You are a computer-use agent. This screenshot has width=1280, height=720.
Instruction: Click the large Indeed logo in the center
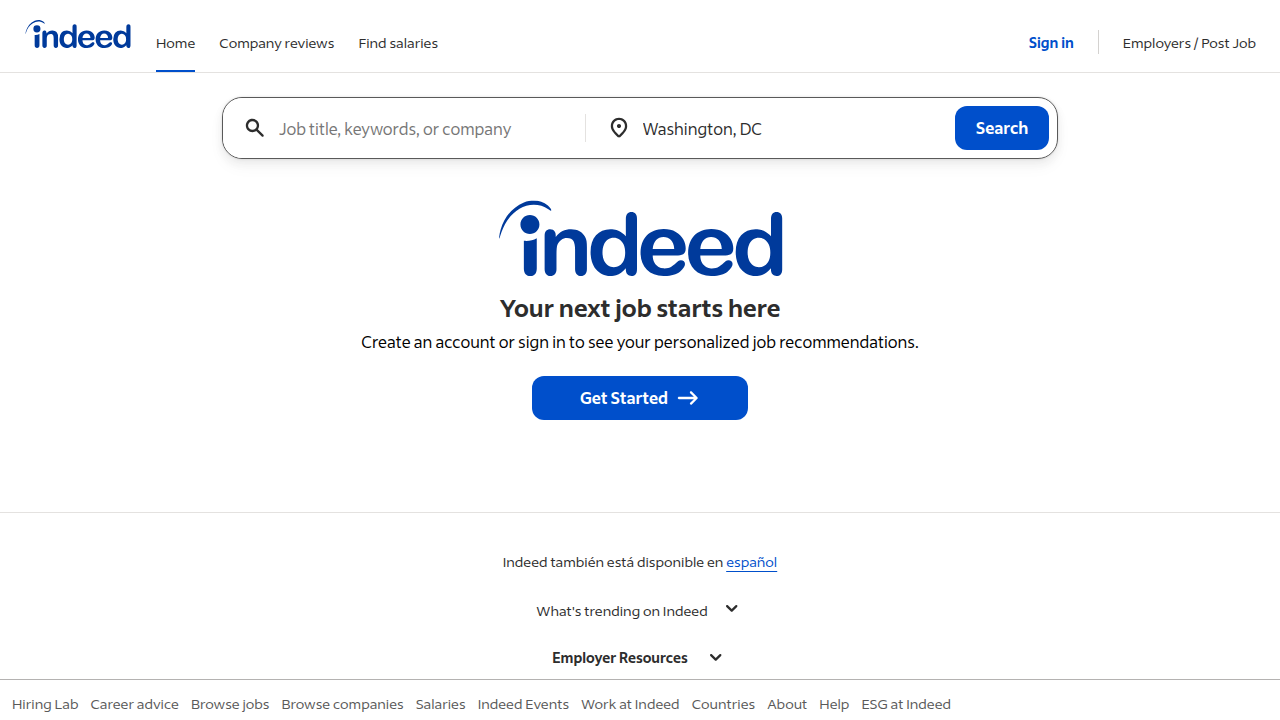pyautogui.click(x=640, y=240)
